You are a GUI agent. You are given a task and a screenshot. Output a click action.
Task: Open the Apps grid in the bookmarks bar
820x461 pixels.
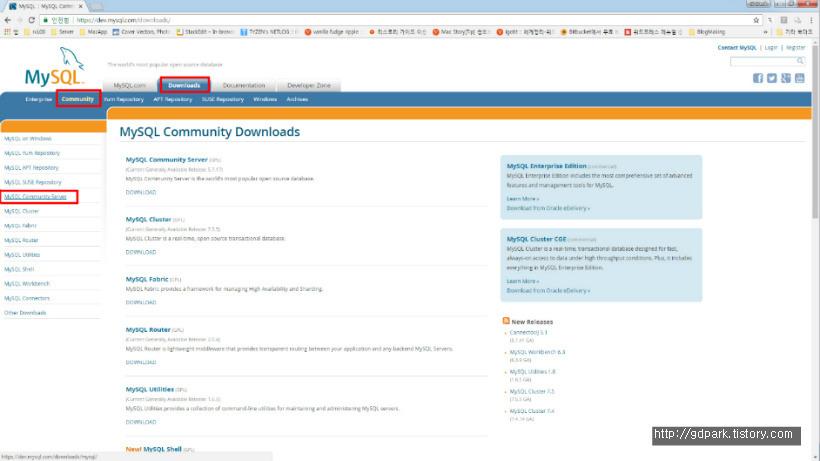7,32
